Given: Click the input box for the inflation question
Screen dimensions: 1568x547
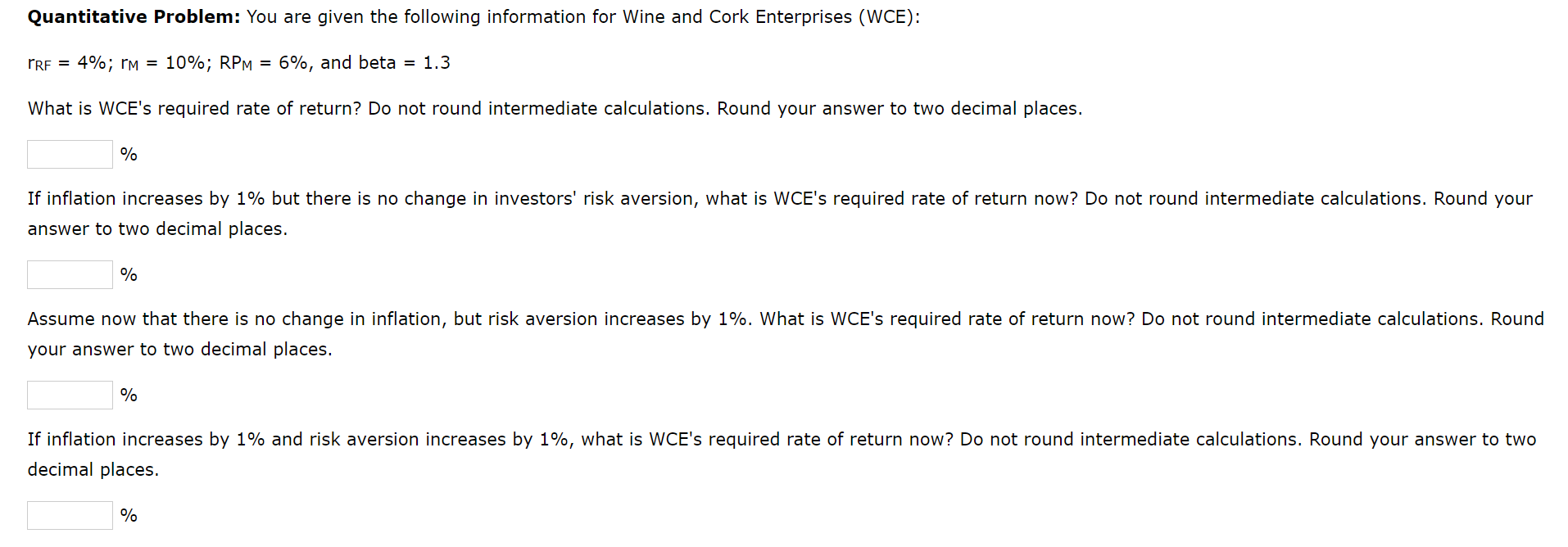Looking at the screenshot, I should click(69, 274).
